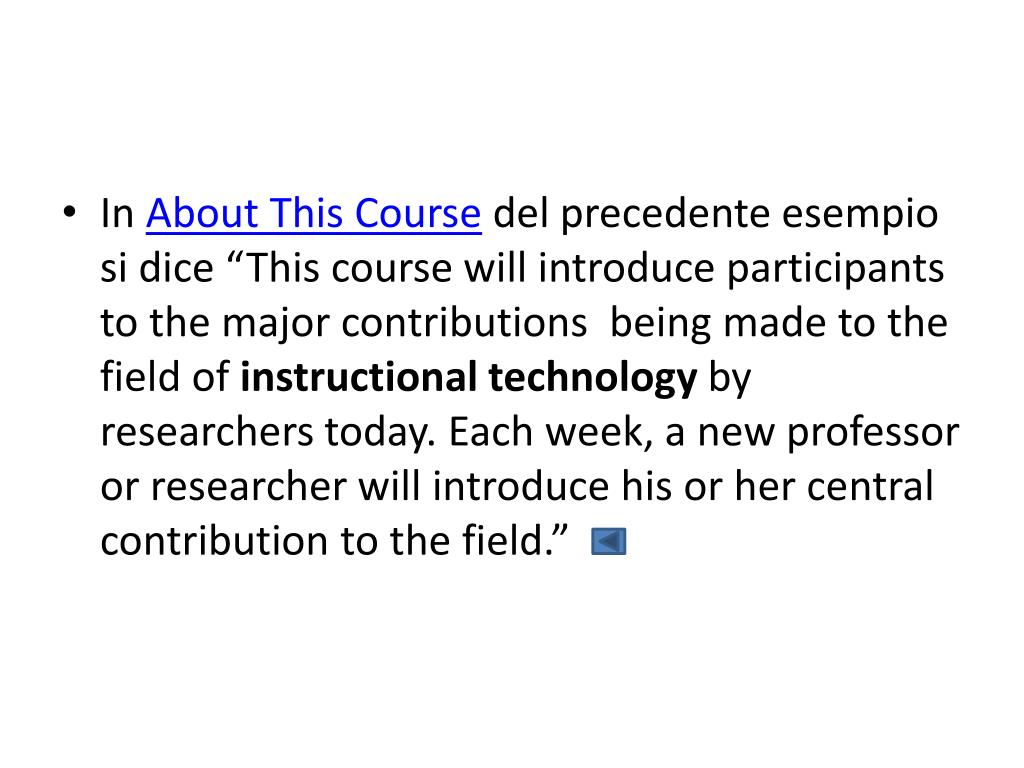1024x768 pixels.
Task: Click the word esempio
Action: [860, 214]
